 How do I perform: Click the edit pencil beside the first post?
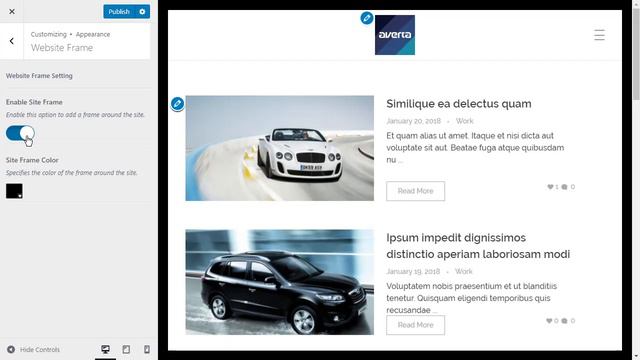177,104
